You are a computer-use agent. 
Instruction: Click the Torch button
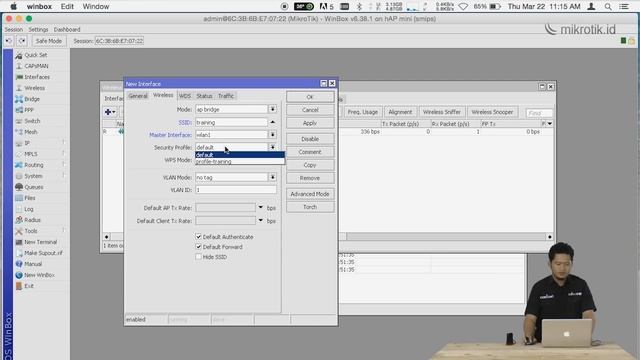310,207
